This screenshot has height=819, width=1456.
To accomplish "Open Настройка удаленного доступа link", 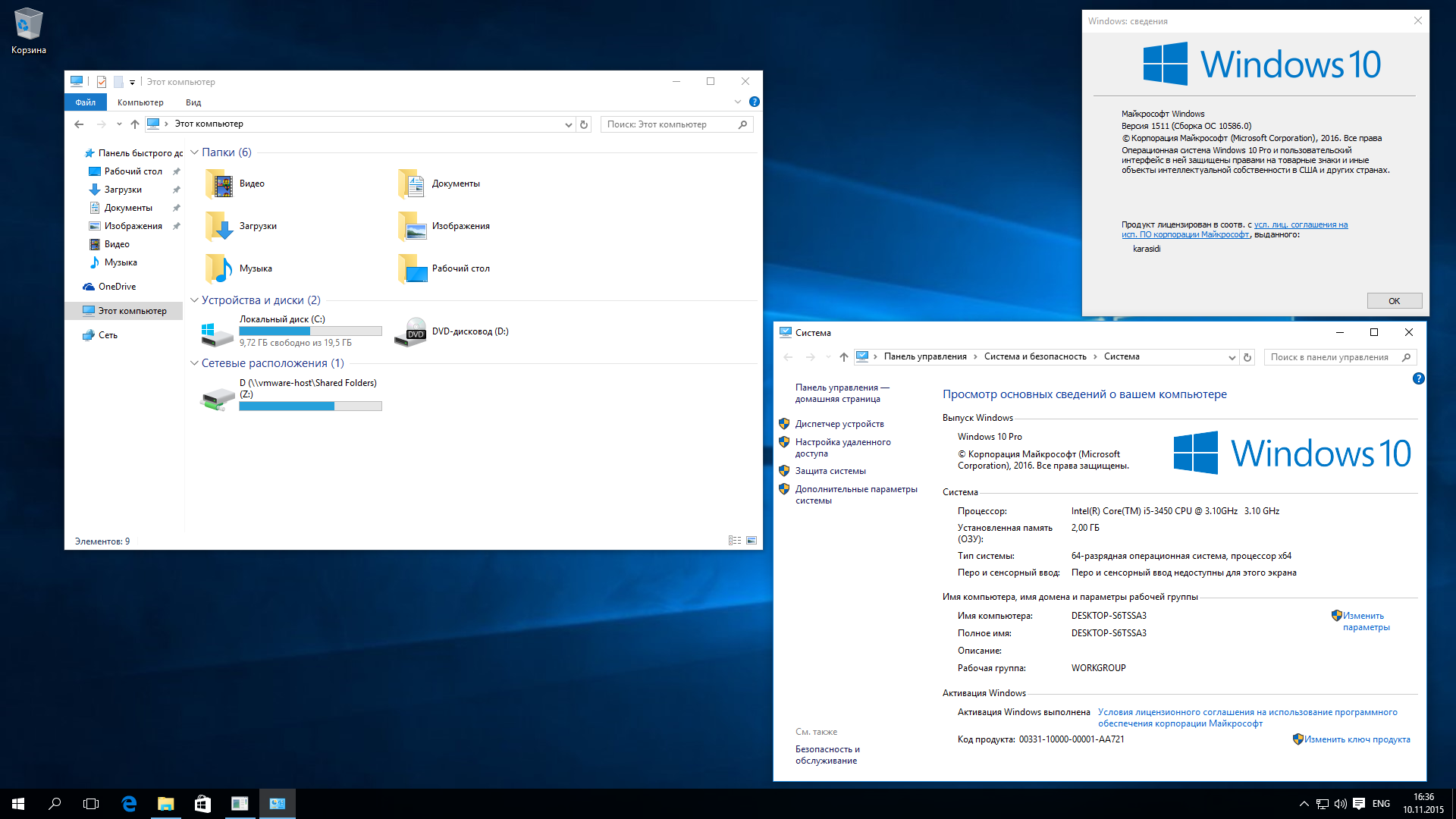I will coord(843,447).
